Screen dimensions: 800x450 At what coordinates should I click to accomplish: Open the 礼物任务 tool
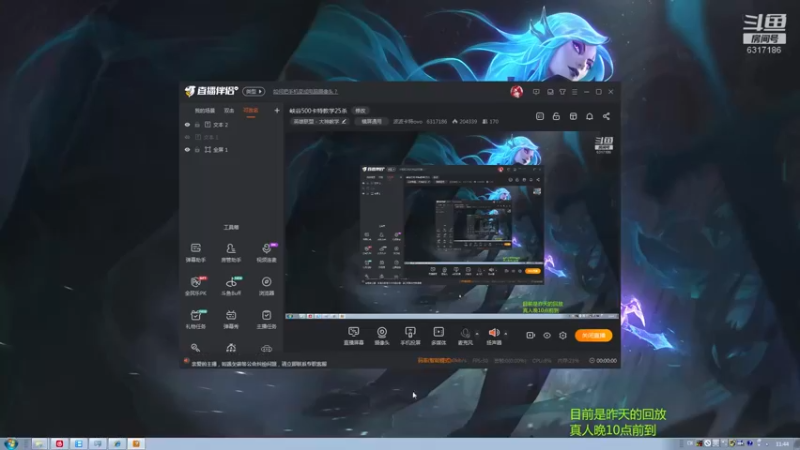[x=195, y=319]
